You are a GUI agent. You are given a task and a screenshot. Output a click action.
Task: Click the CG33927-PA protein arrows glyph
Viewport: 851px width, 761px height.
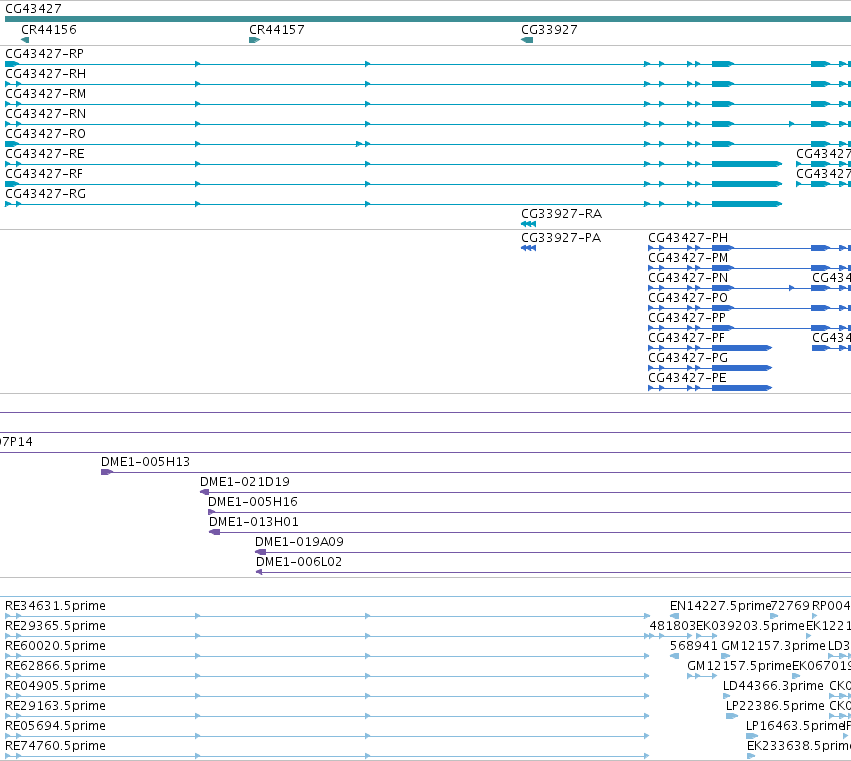point(529,248)
